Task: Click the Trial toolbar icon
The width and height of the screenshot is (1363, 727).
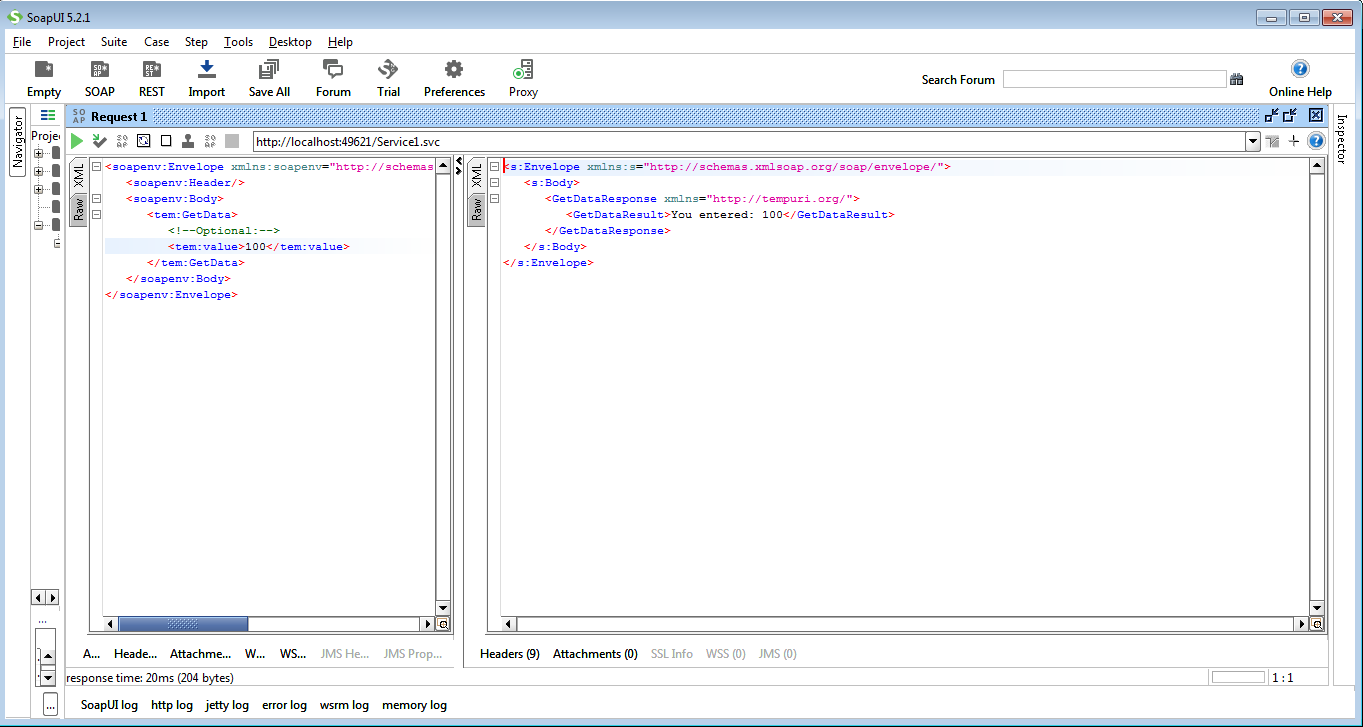Action: pyautogui.click(x=388, y=78)
